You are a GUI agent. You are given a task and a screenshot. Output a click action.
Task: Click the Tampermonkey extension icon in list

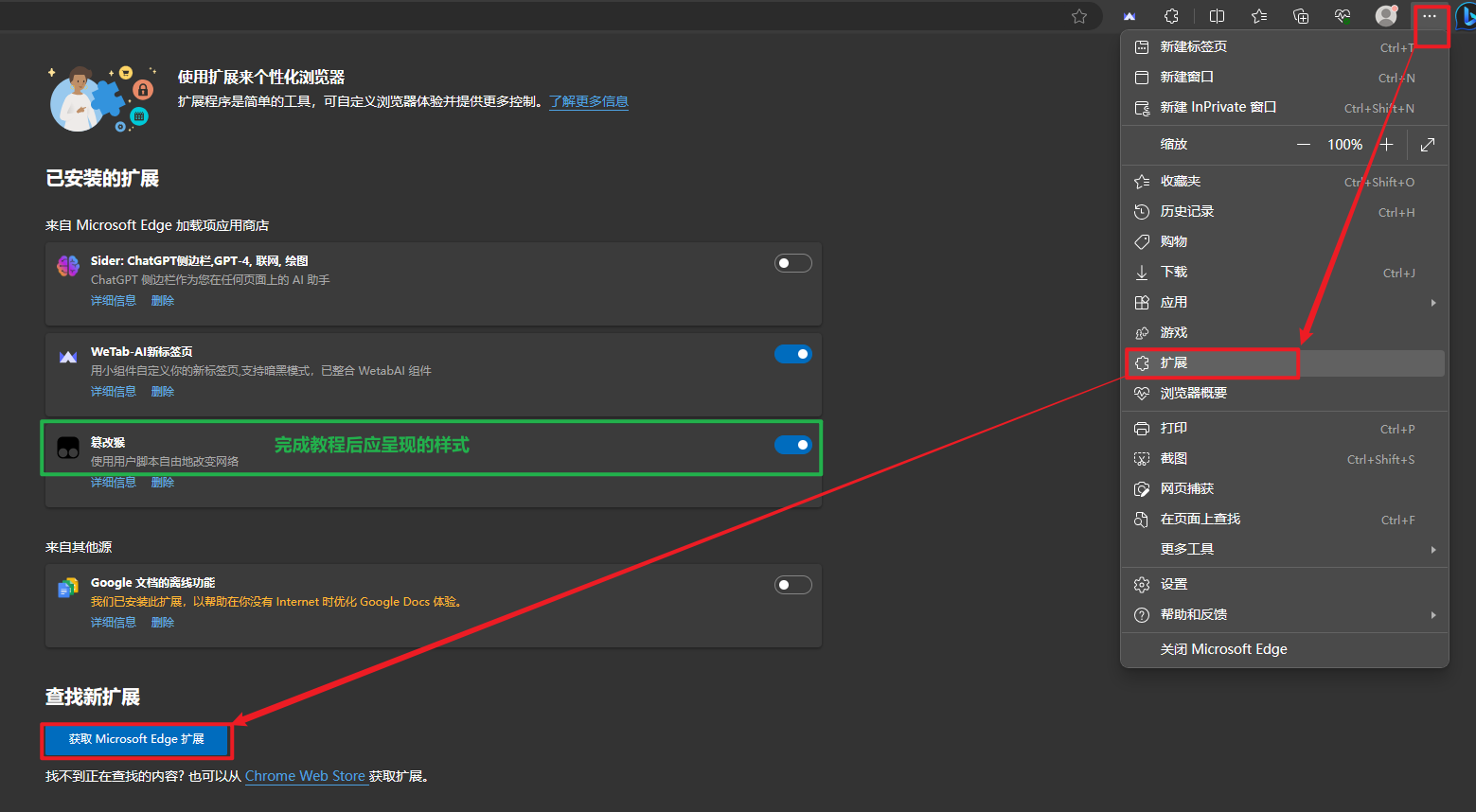coord(68,448)
